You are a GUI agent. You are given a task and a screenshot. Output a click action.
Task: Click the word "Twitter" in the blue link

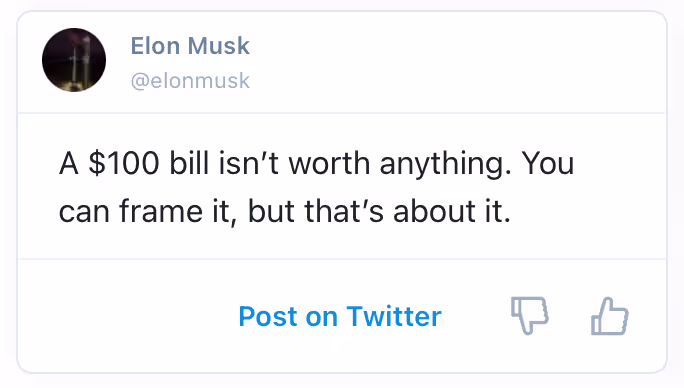pos(394,316)
